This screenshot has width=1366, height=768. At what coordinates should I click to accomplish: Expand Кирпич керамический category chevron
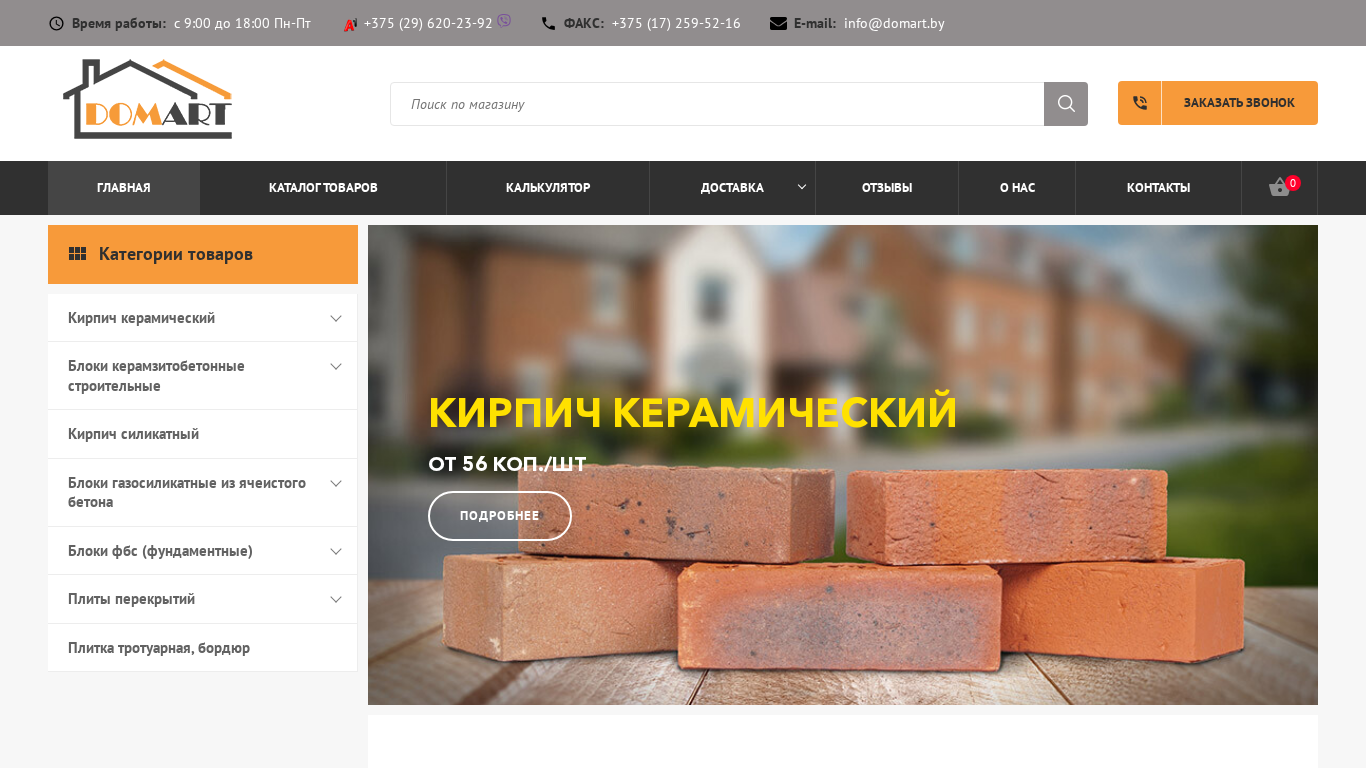(336, 318)
